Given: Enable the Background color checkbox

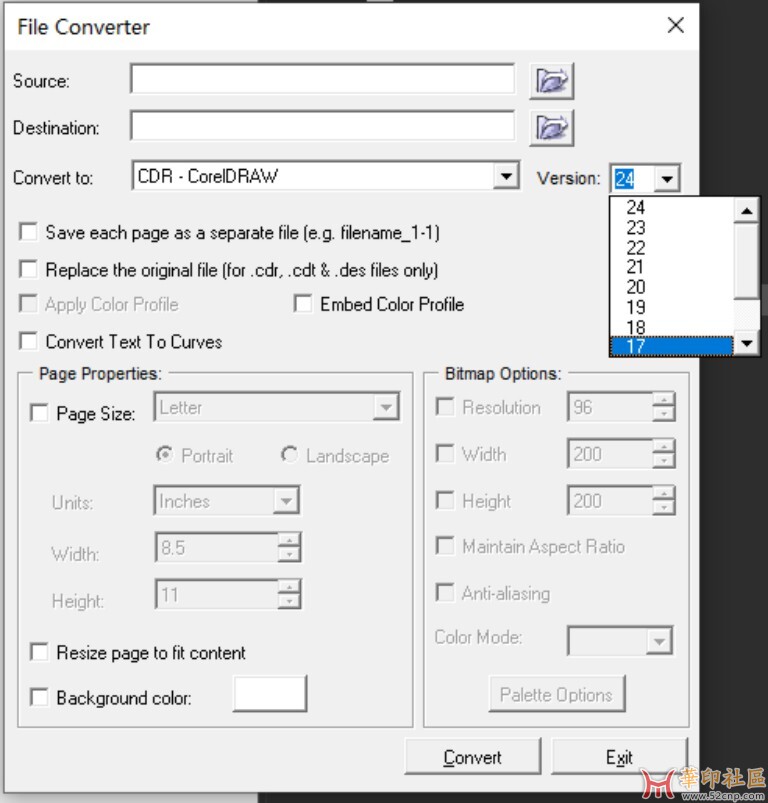Looking at the screenshot, I should [39, 697].
